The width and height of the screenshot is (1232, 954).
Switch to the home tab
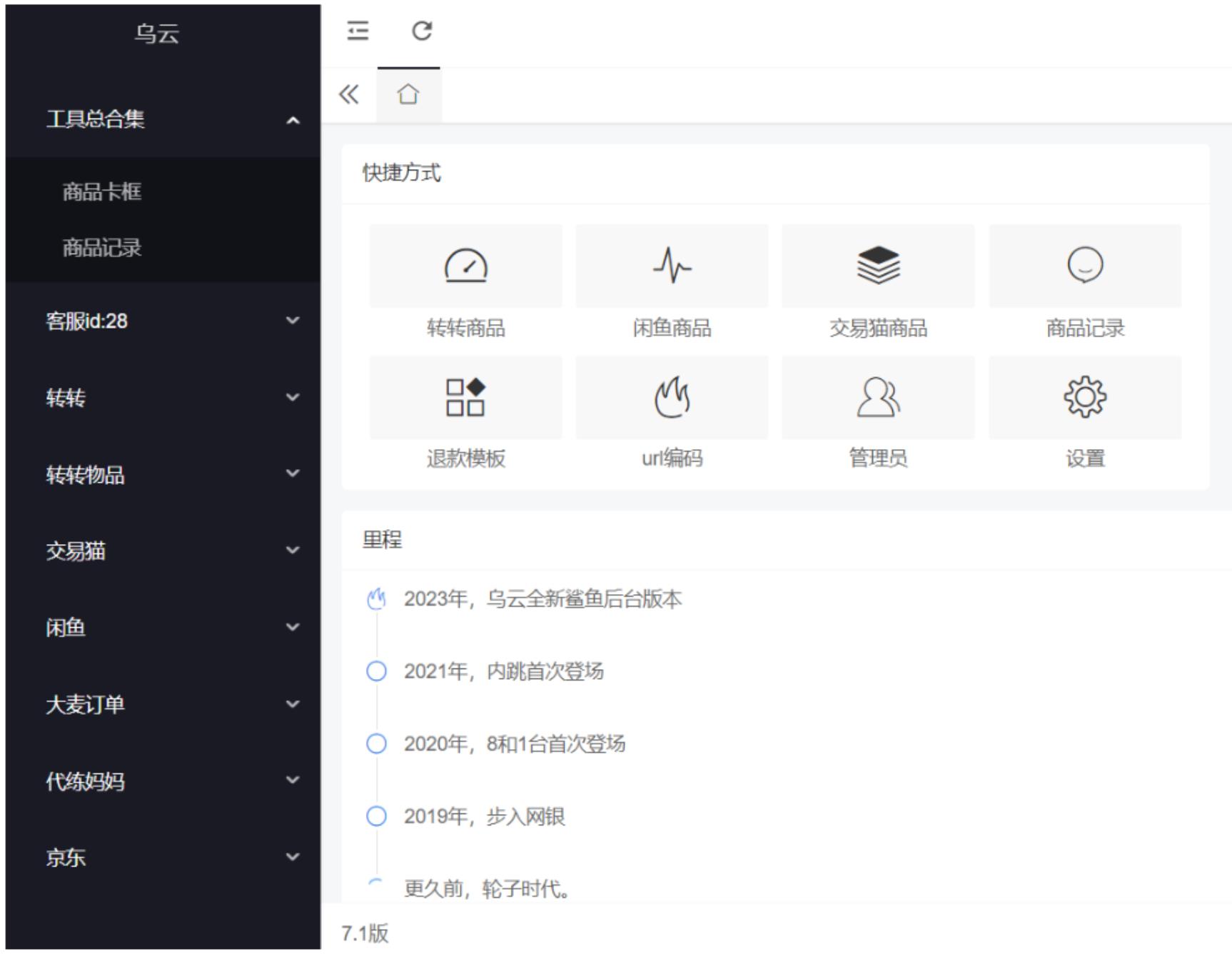click(x=408, y=94)
